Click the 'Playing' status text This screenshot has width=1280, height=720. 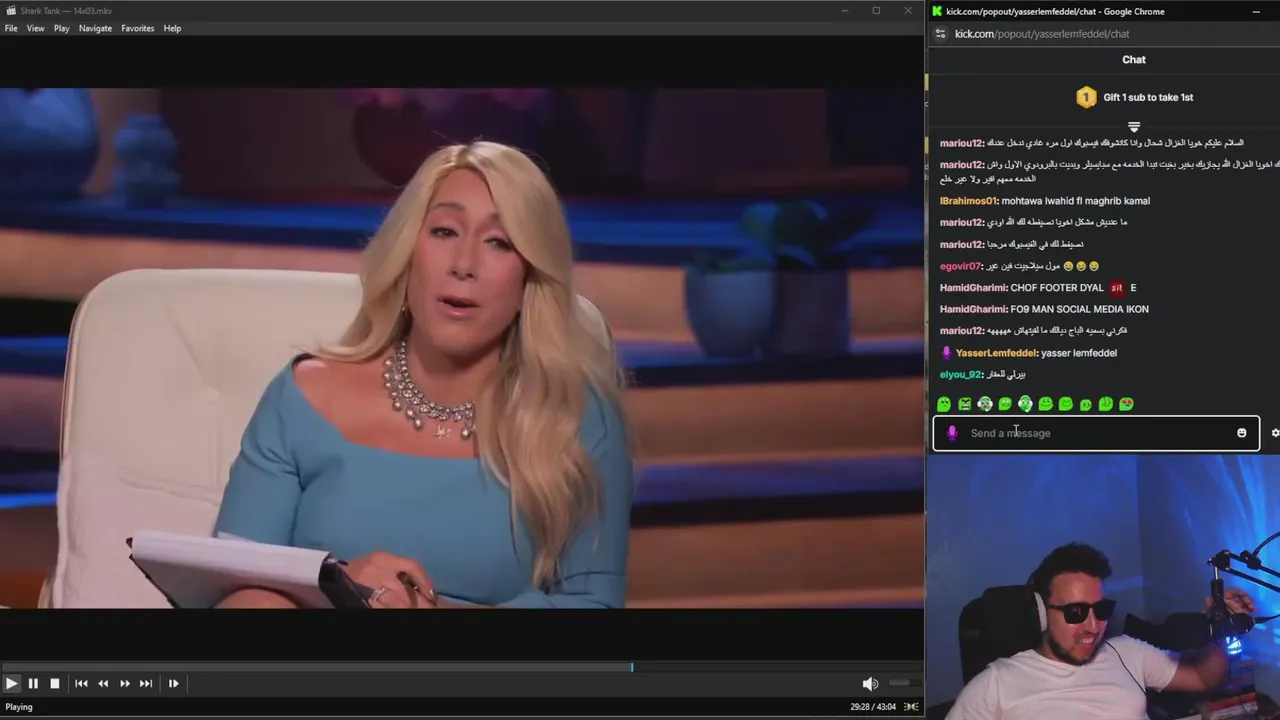click(19, 707)
